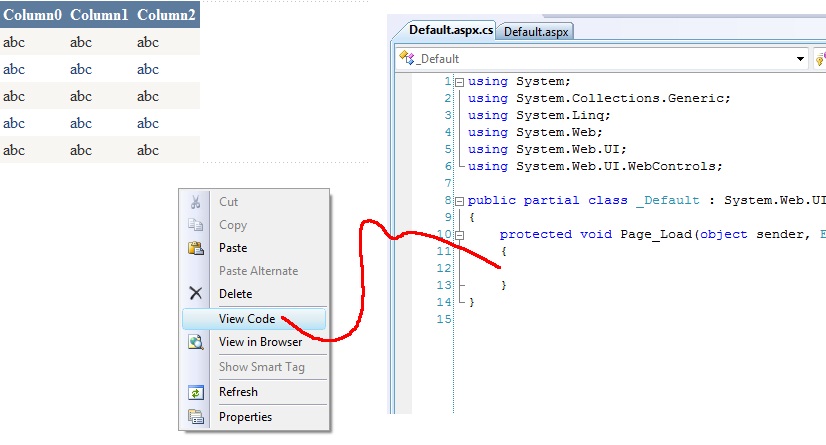
Task: Click the Properties window icon
Action: click(196, 417)
